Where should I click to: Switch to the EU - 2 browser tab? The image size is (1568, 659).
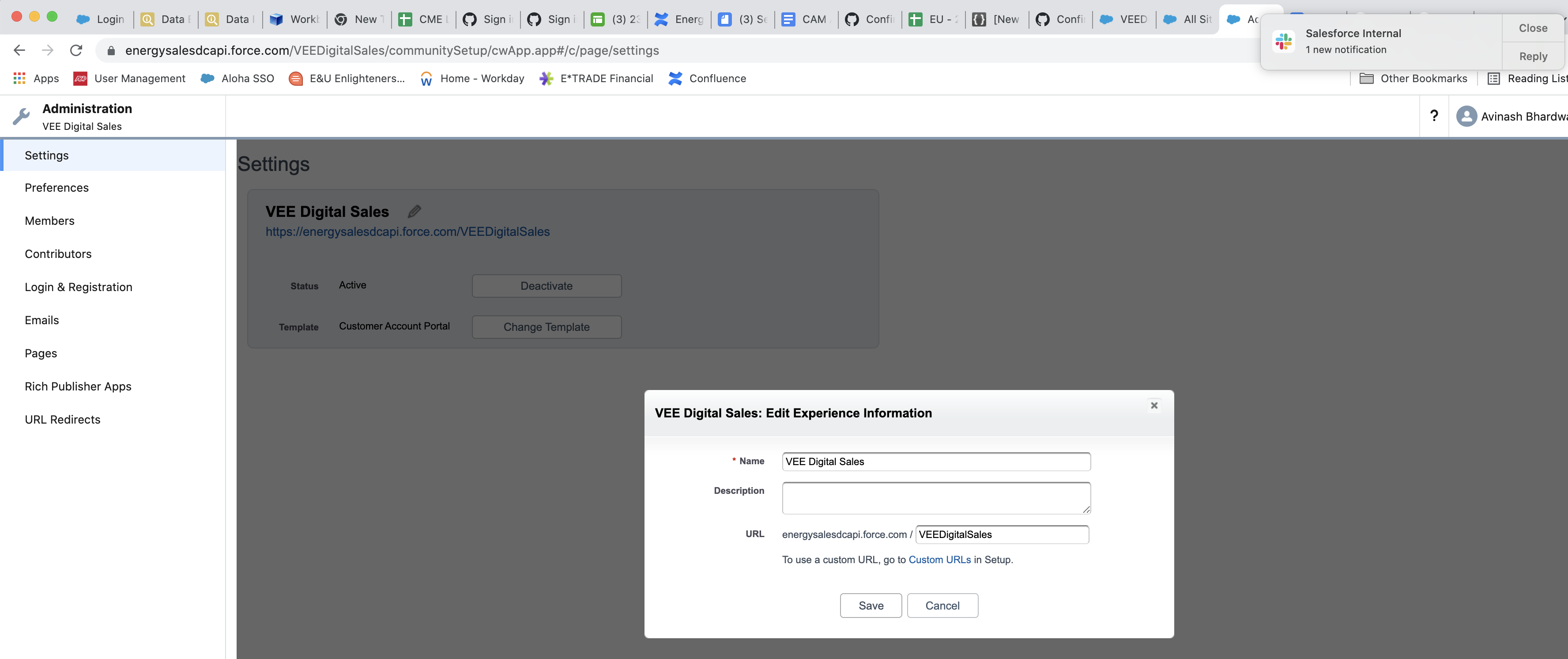coord(934,19)
